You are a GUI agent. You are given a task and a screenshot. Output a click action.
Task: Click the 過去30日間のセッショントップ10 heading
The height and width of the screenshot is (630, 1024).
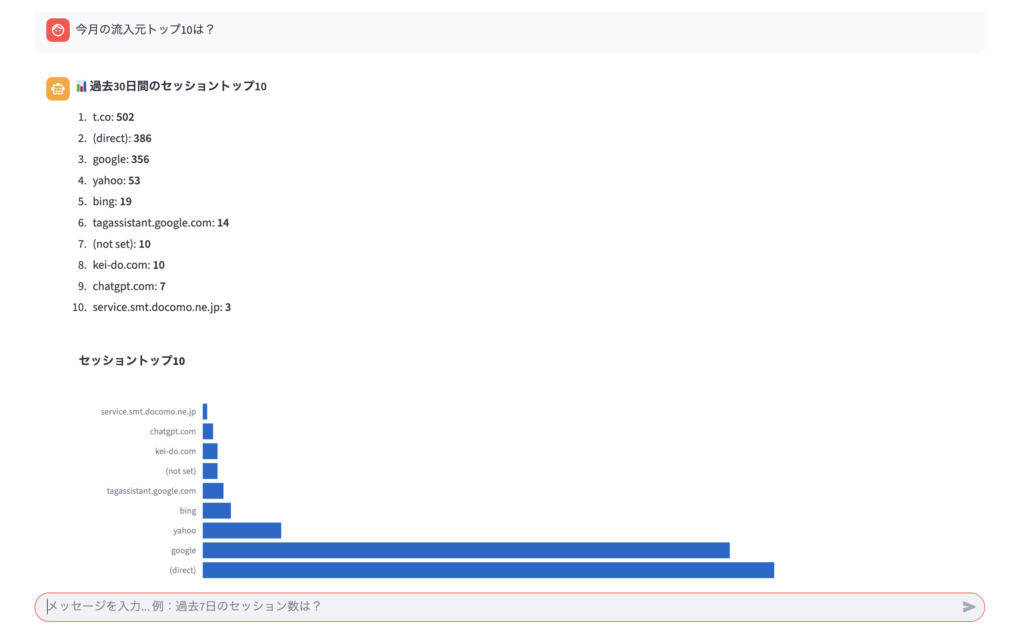coord(178,87)
